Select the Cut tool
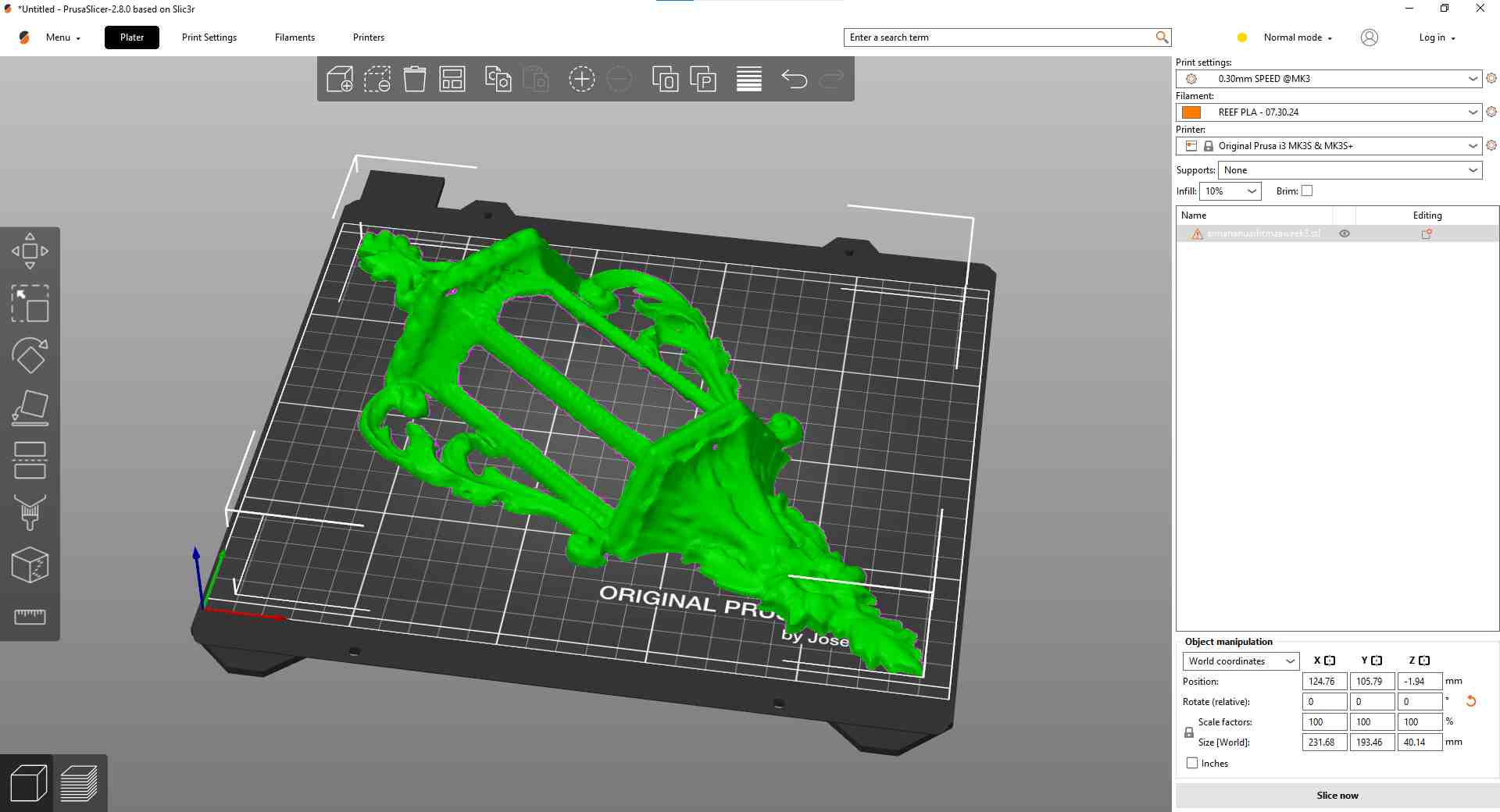 click(x=30, y=461)
